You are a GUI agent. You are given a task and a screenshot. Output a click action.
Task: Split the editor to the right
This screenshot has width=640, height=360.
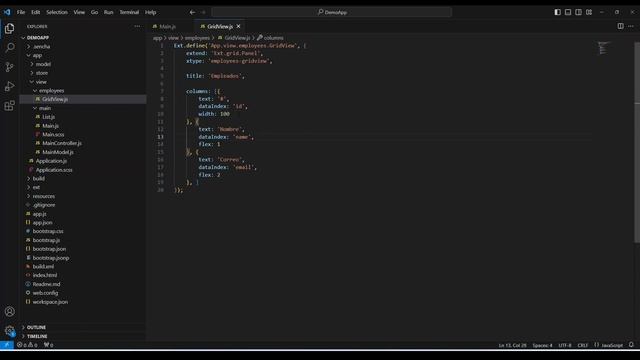click(620, 26)
